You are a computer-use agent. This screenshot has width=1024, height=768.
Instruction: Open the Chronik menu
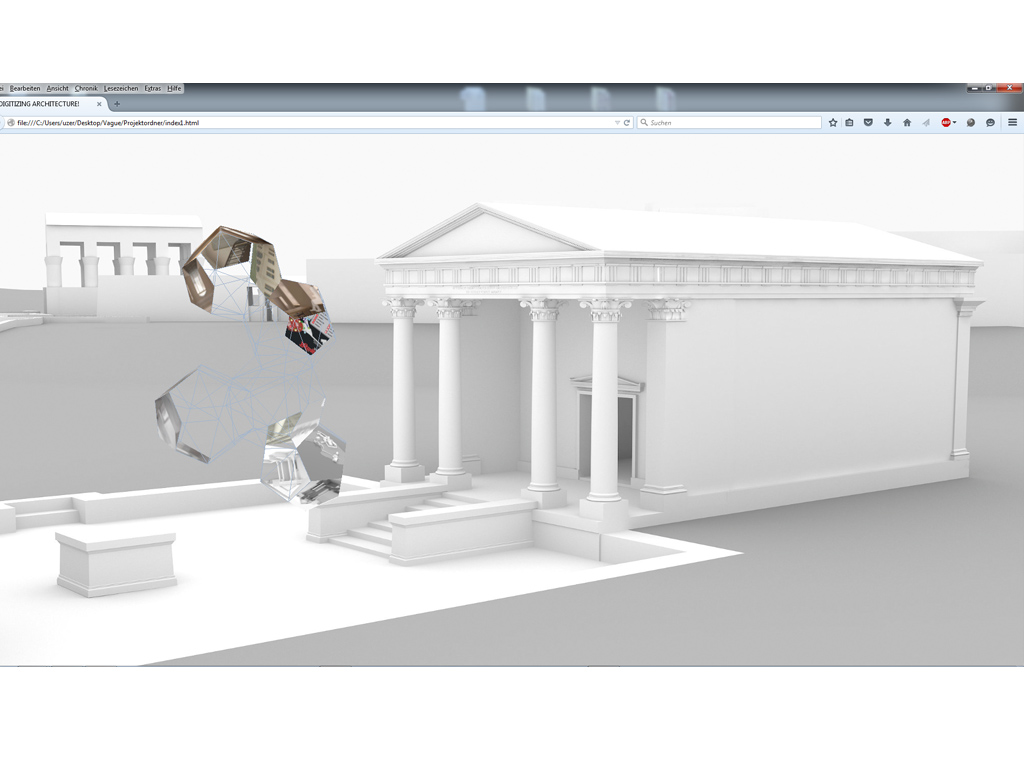[x=86, y=88]
